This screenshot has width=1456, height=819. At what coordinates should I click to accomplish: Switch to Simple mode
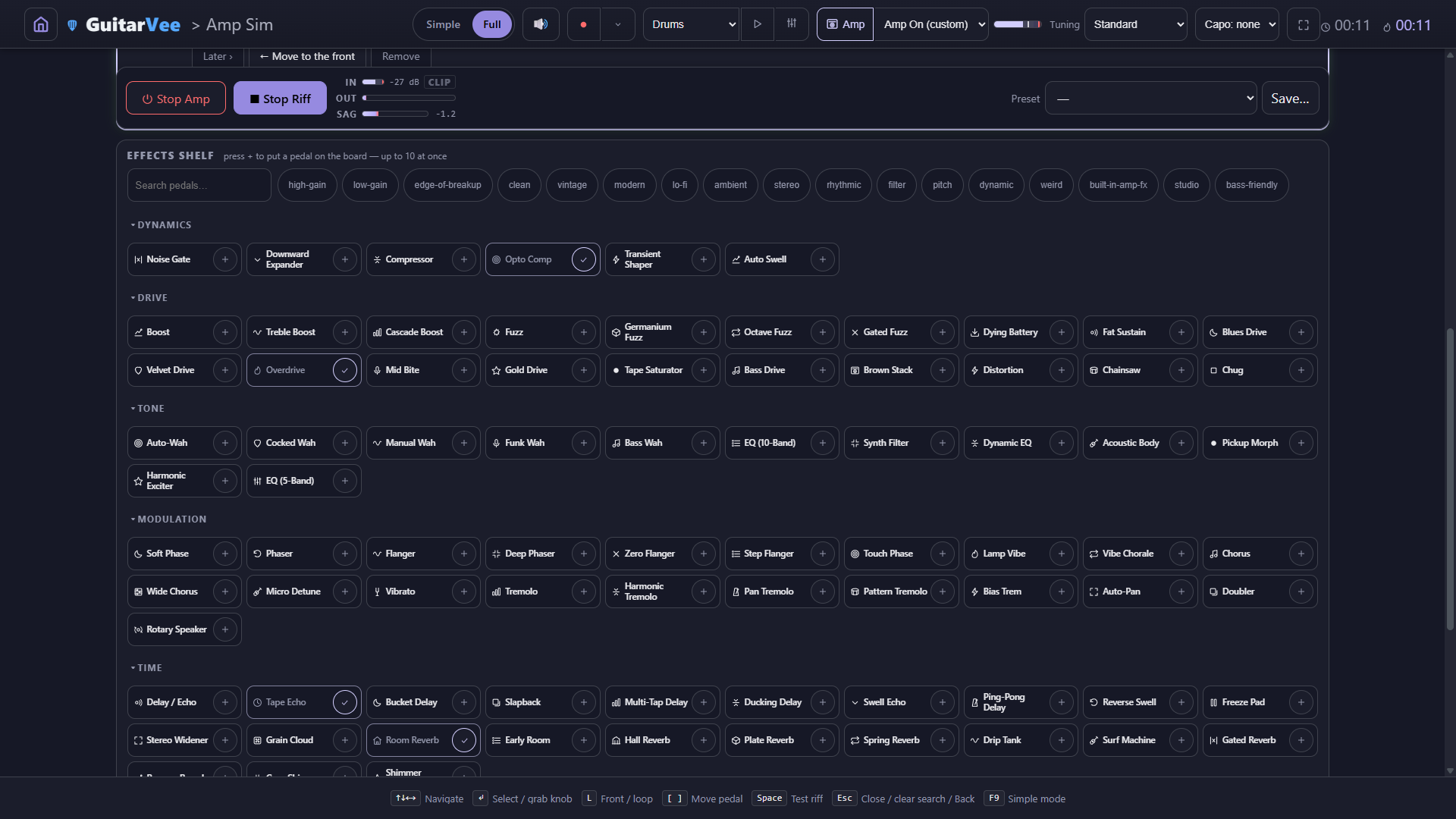point(443,24)
